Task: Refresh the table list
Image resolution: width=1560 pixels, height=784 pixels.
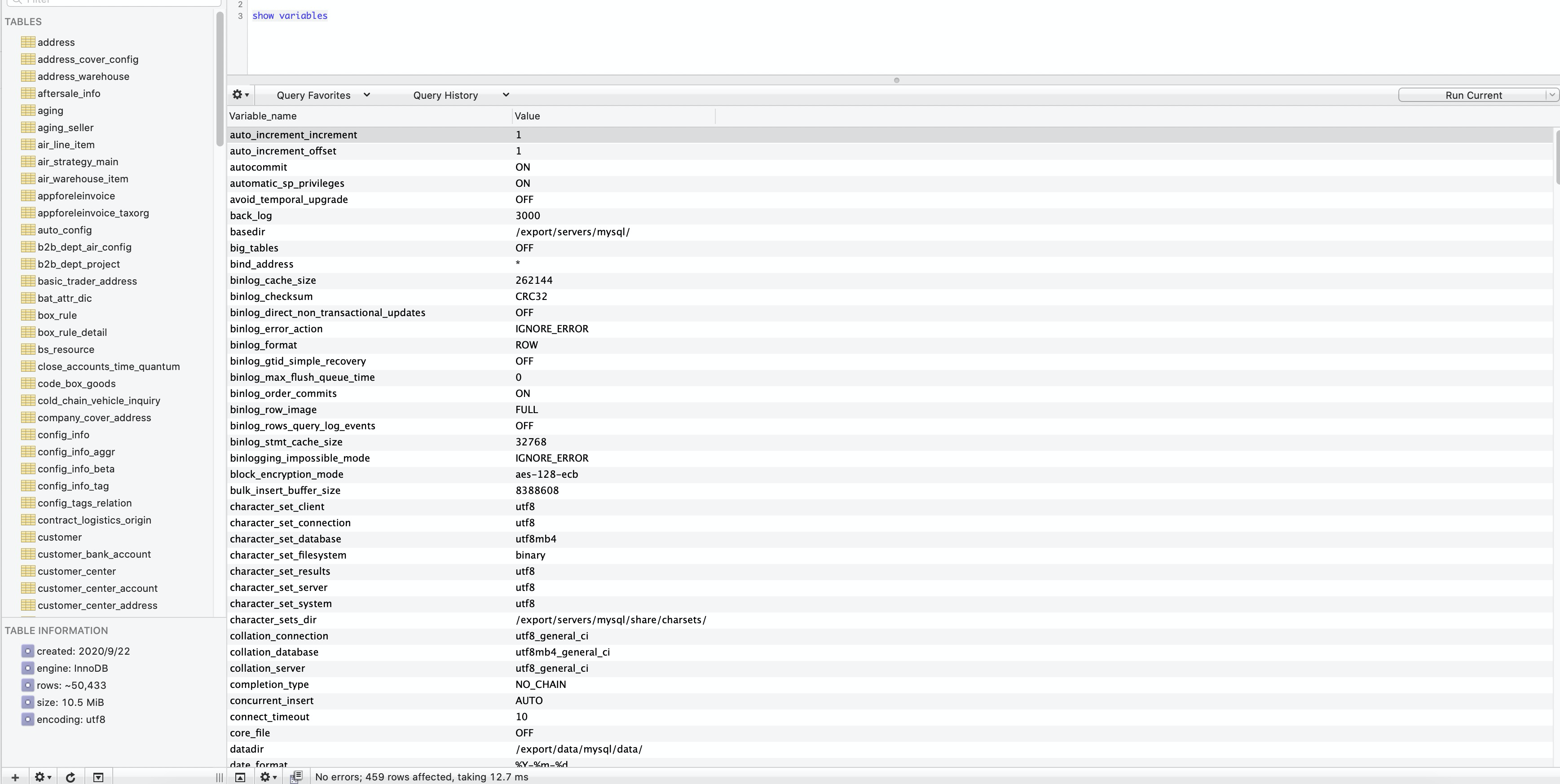Action: point(70,777)
